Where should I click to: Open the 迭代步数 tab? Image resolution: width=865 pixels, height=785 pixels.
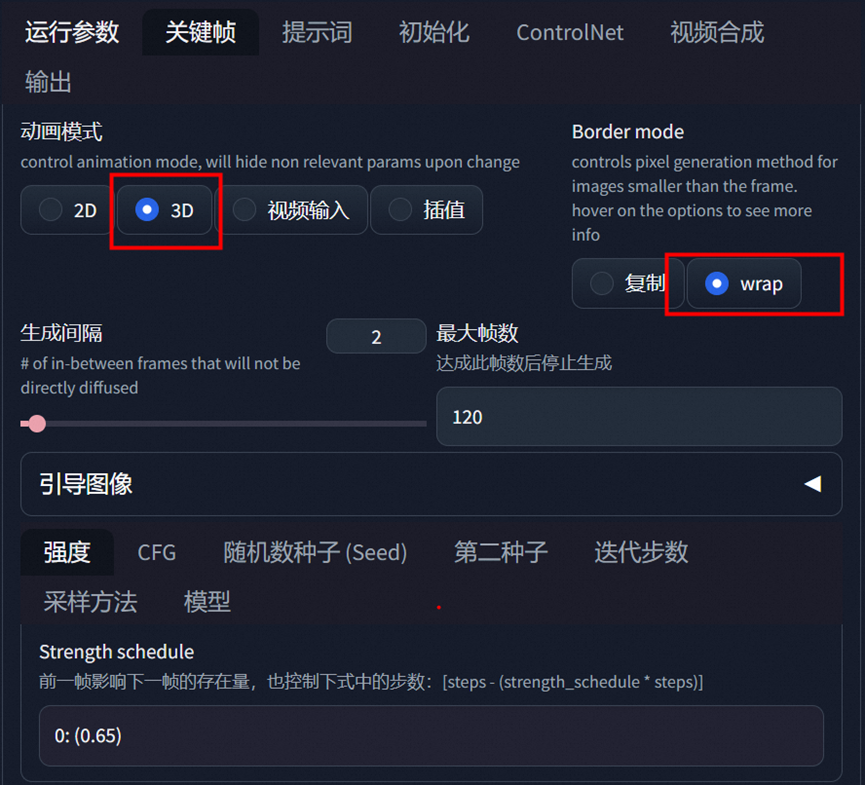(x=641, y=552)
